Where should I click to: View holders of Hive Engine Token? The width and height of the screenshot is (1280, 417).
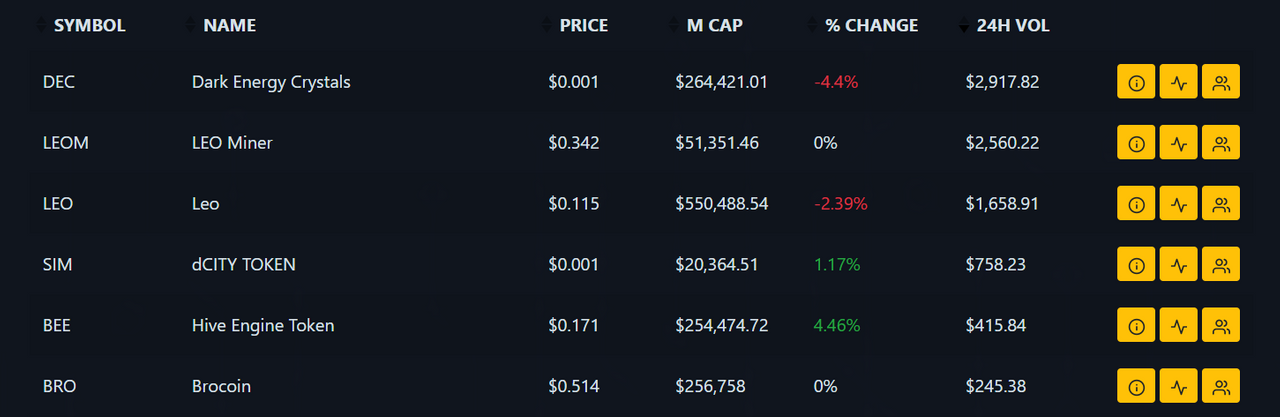1221,326
